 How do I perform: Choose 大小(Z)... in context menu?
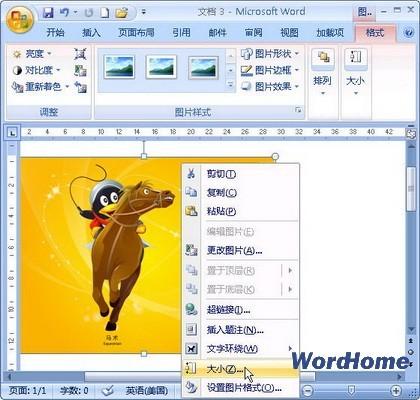pyautogui.click(x=240, y=369)
